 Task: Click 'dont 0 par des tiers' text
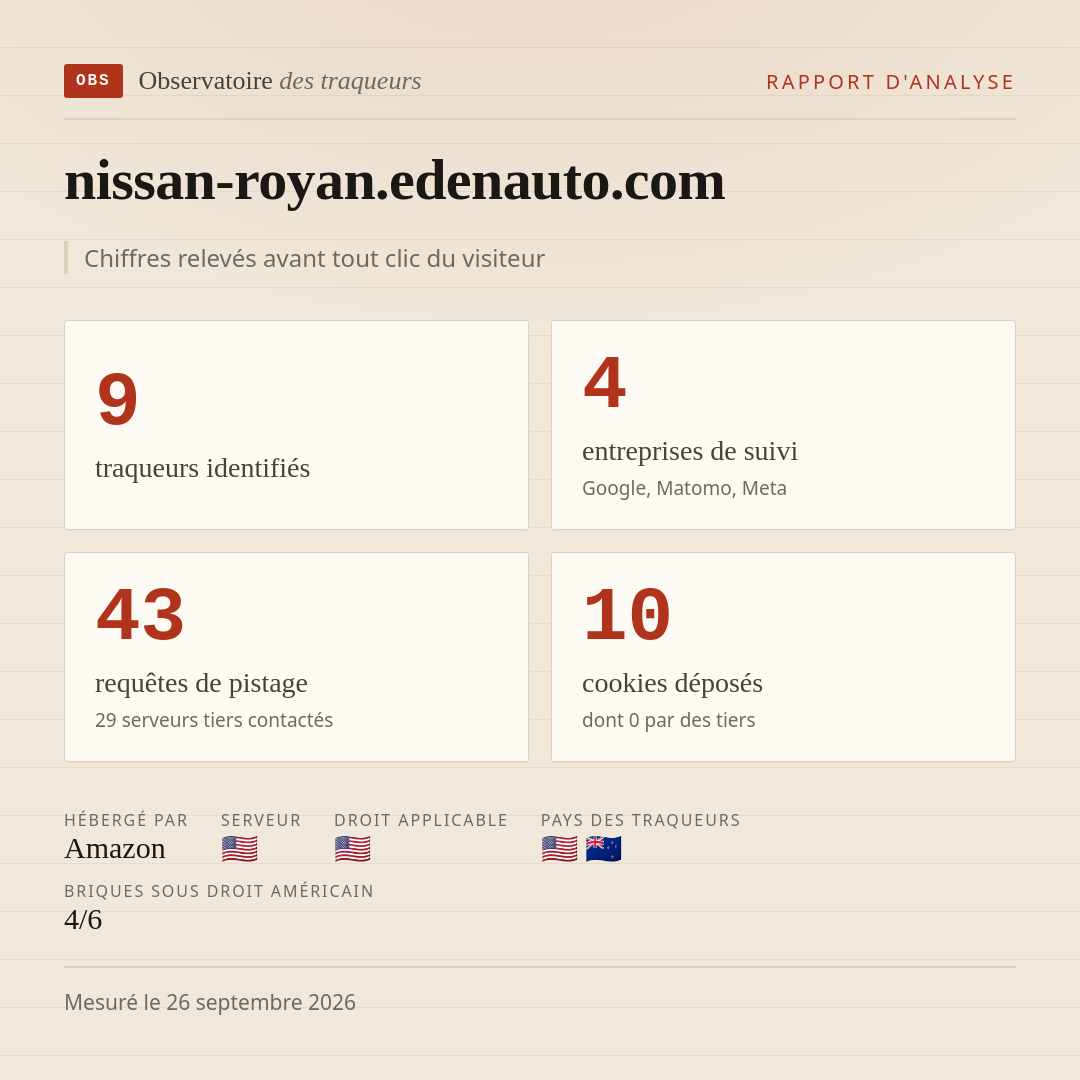click(668, 720)
